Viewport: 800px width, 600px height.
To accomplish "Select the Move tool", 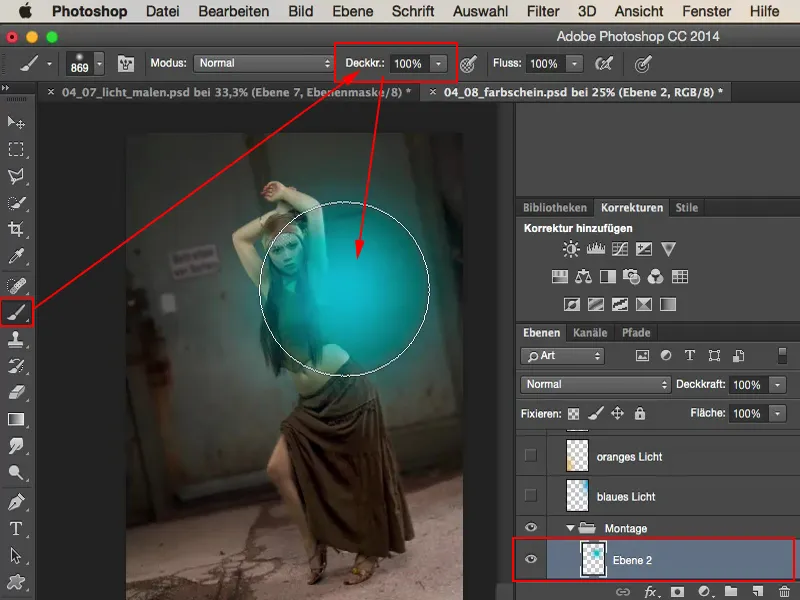I will [16, 122].
